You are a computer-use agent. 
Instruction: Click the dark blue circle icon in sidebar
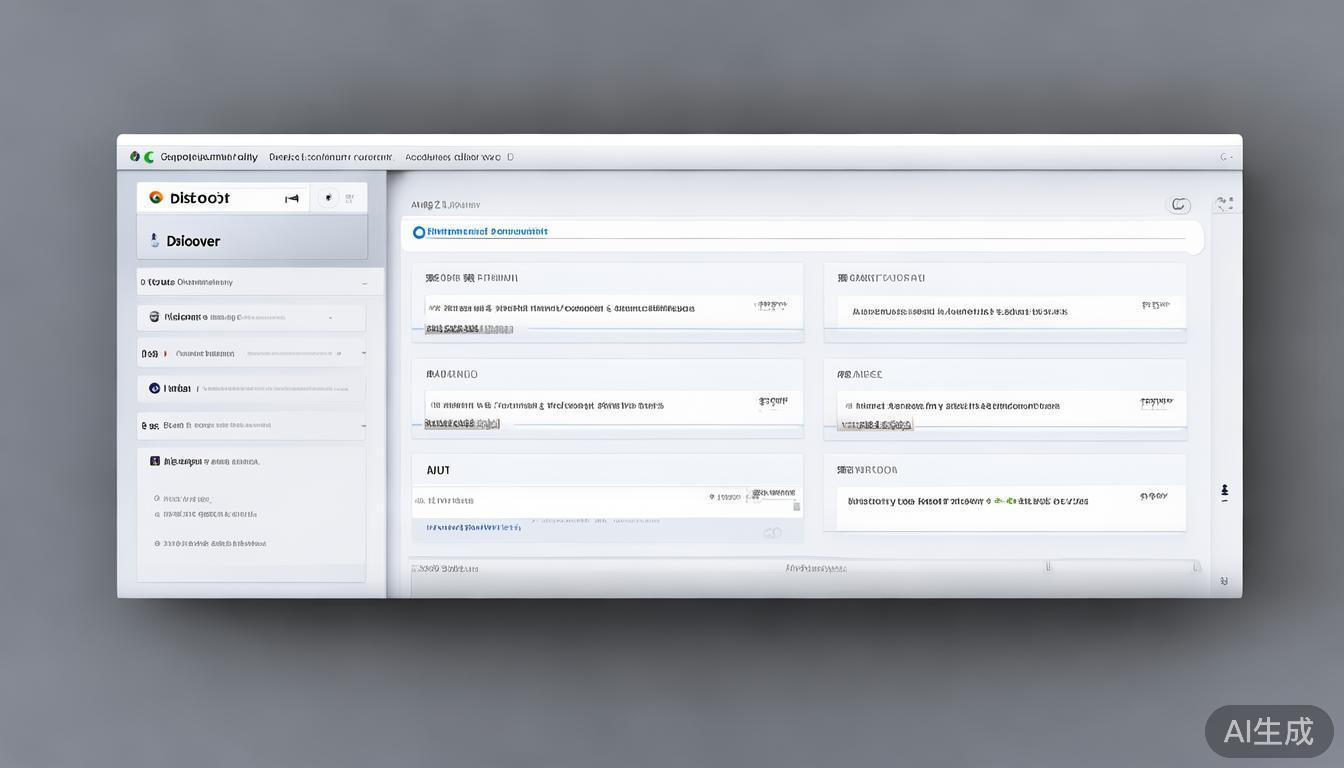[154, 388]
